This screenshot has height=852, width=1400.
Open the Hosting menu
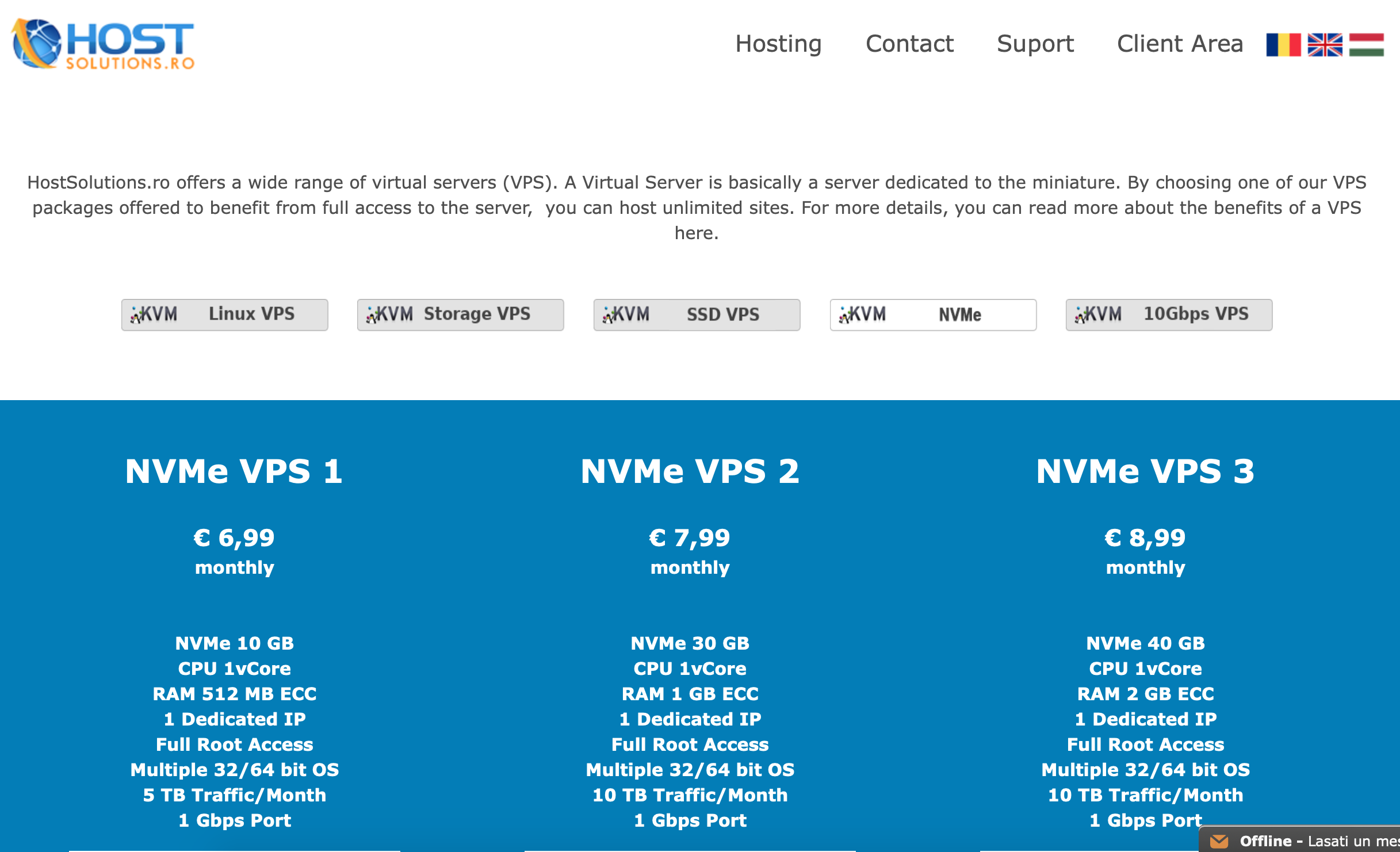[778, 44]
